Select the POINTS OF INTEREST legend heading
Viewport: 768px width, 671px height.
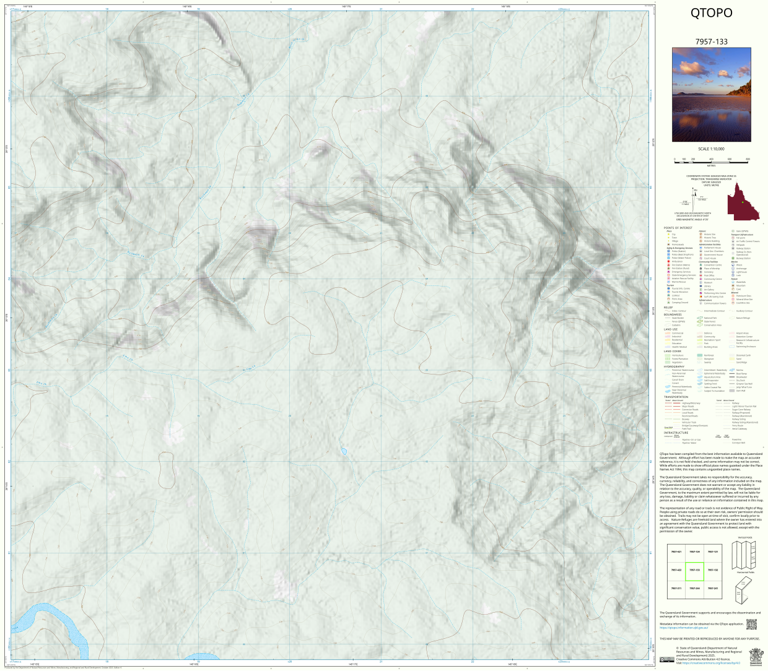click(678, 228)
